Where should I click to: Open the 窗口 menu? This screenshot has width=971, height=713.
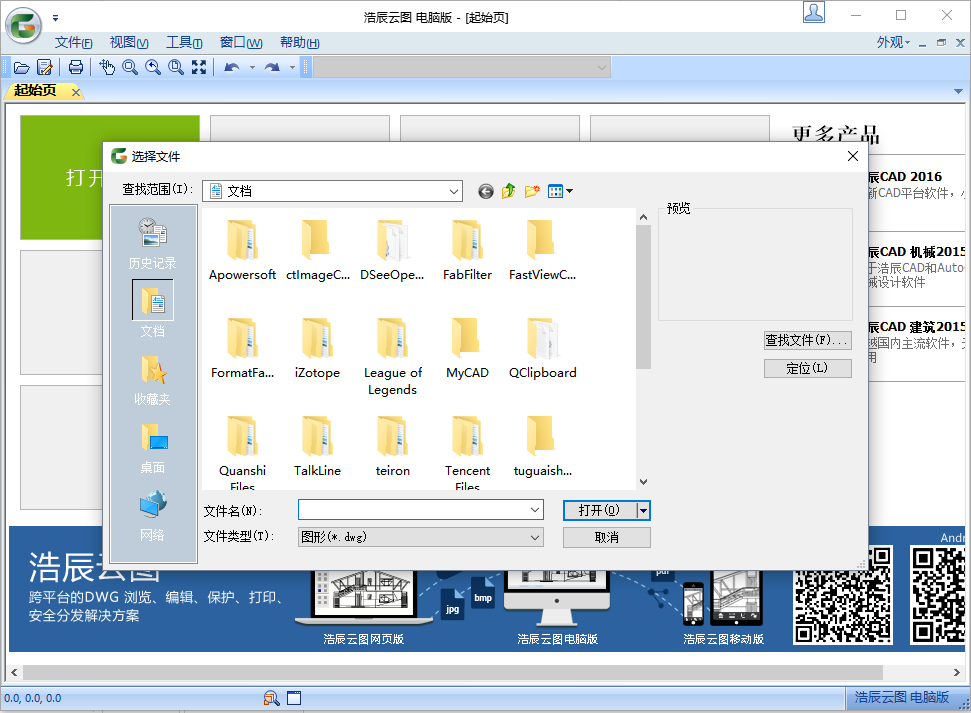[241, 42]
